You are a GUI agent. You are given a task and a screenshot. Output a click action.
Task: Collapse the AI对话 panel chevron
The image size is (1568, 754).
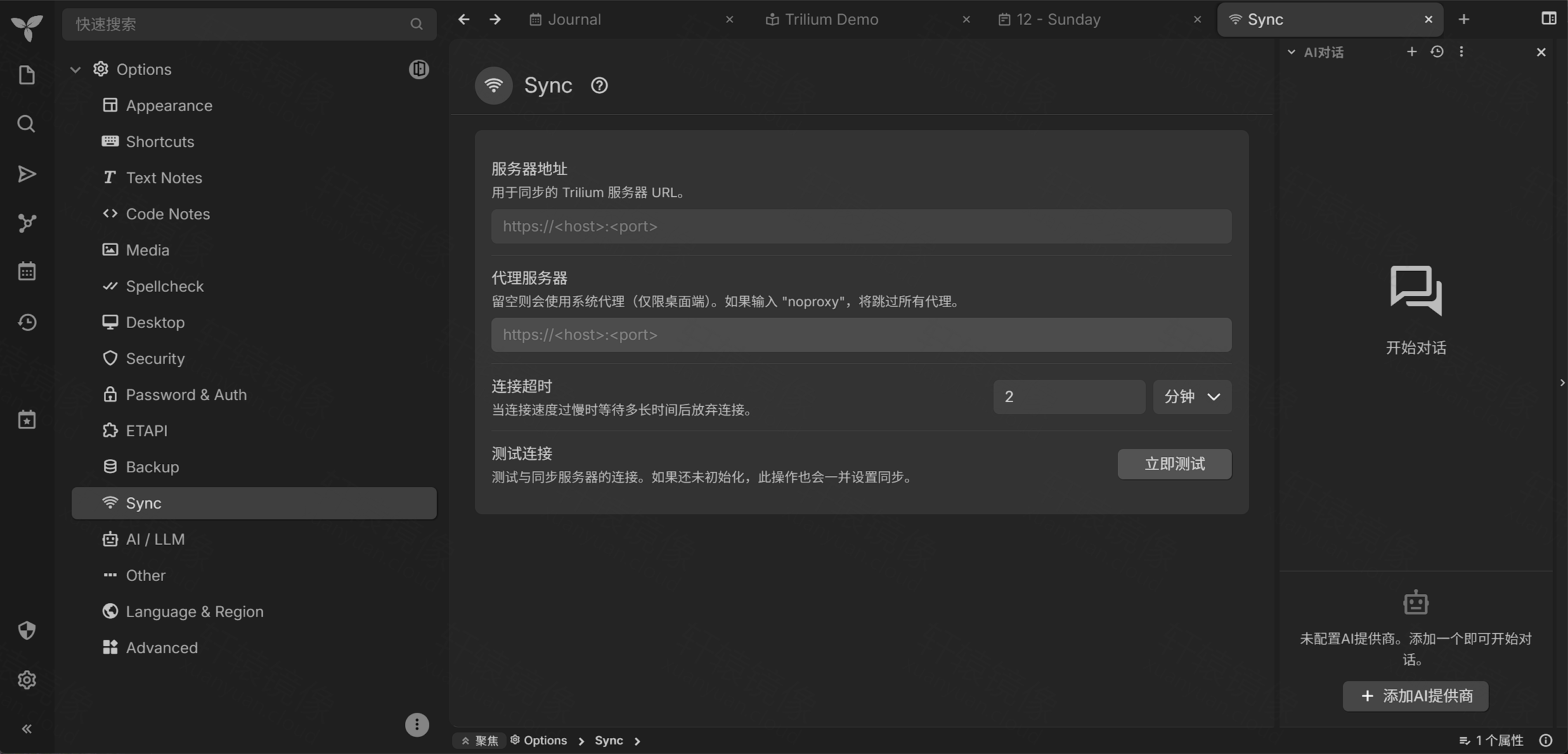[1291, 52]
